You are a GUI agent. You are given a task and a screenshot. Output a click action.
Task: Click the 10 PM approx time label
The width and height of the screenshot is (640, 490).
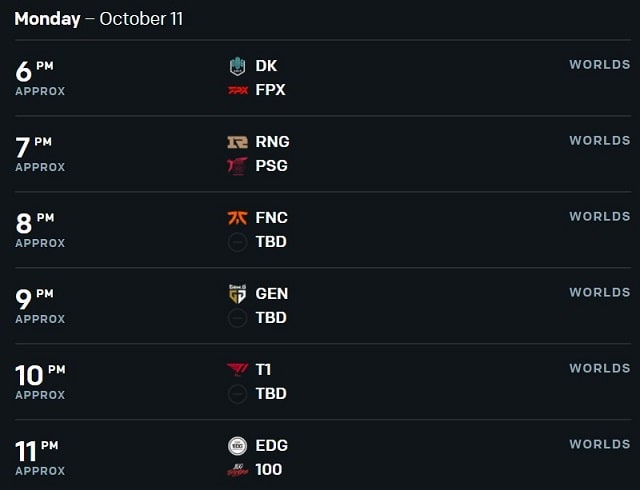pyautogui.click(x=40, y=382)
